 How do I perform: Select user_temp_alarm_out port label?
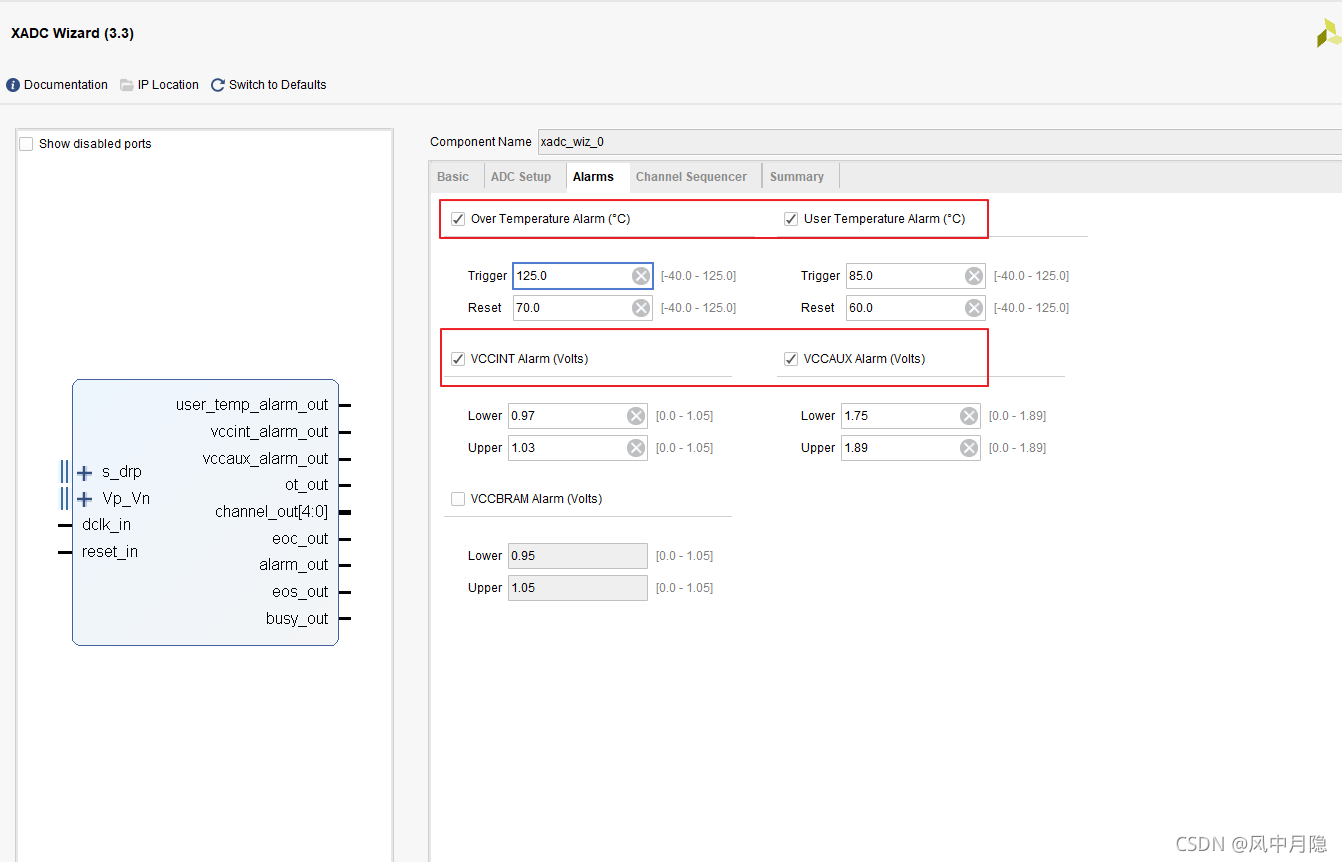252,405
